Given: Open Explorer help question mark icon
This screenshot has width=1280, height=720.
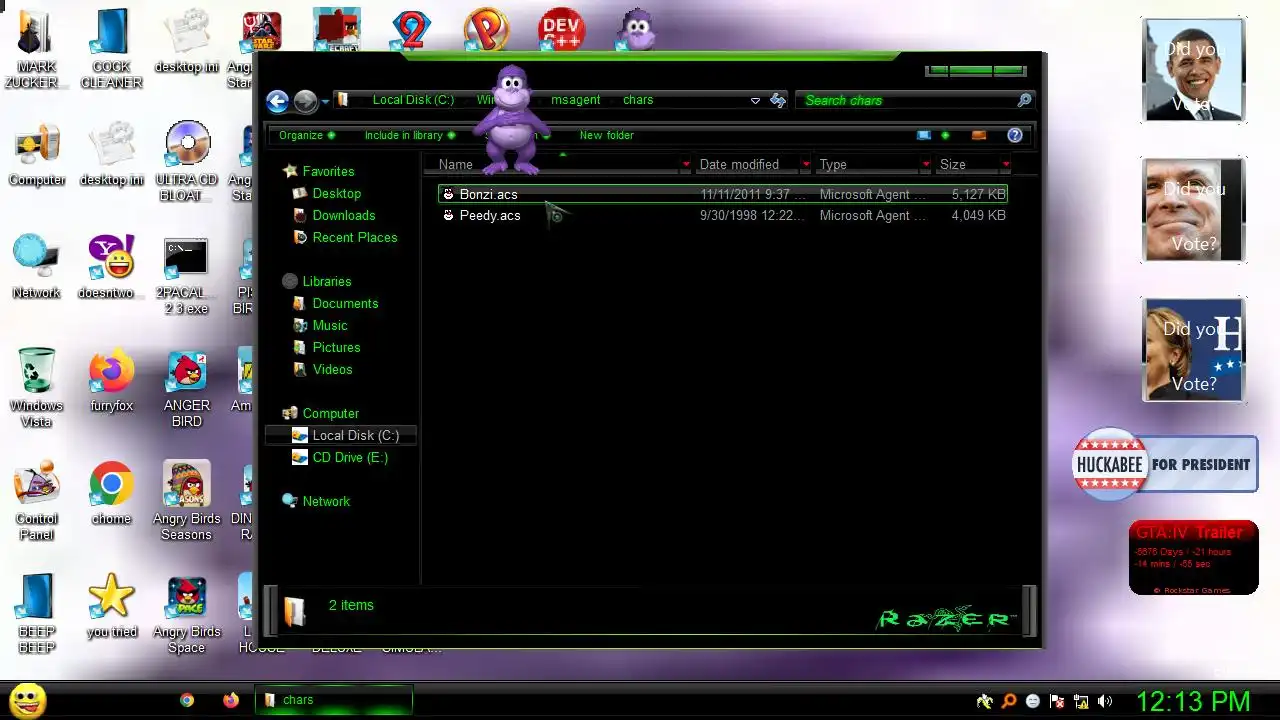Looking at the screenshot, I should 1015,135.
